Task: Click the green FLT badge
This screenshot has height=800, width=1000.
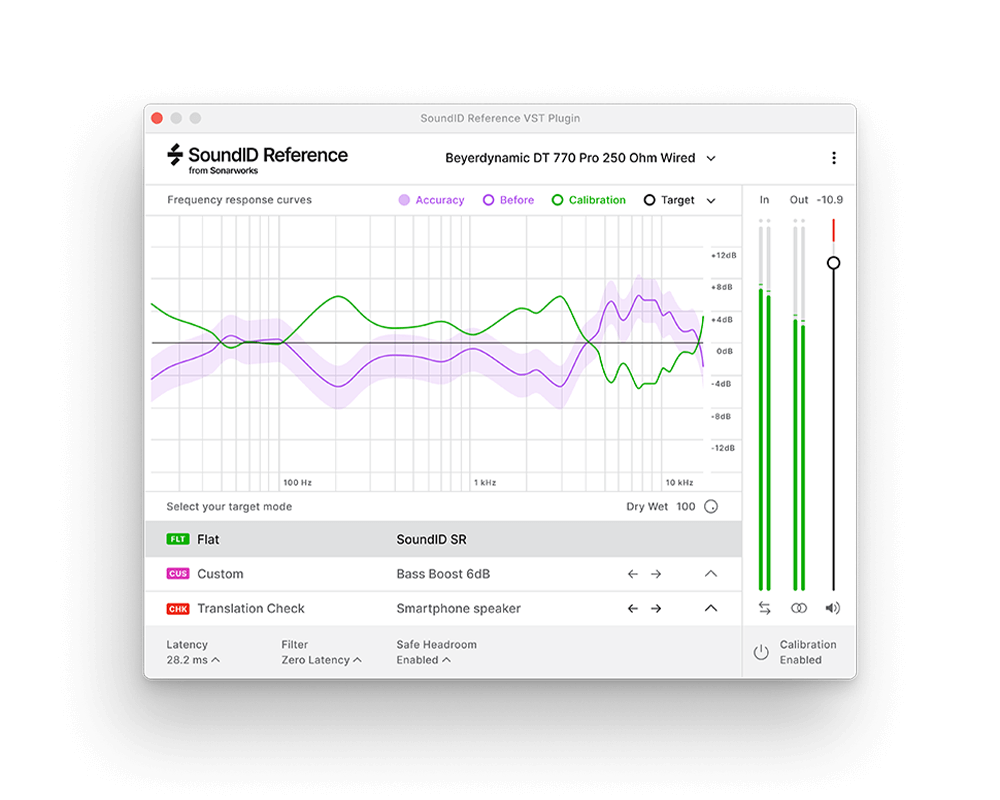Action: tap(178, 539)
